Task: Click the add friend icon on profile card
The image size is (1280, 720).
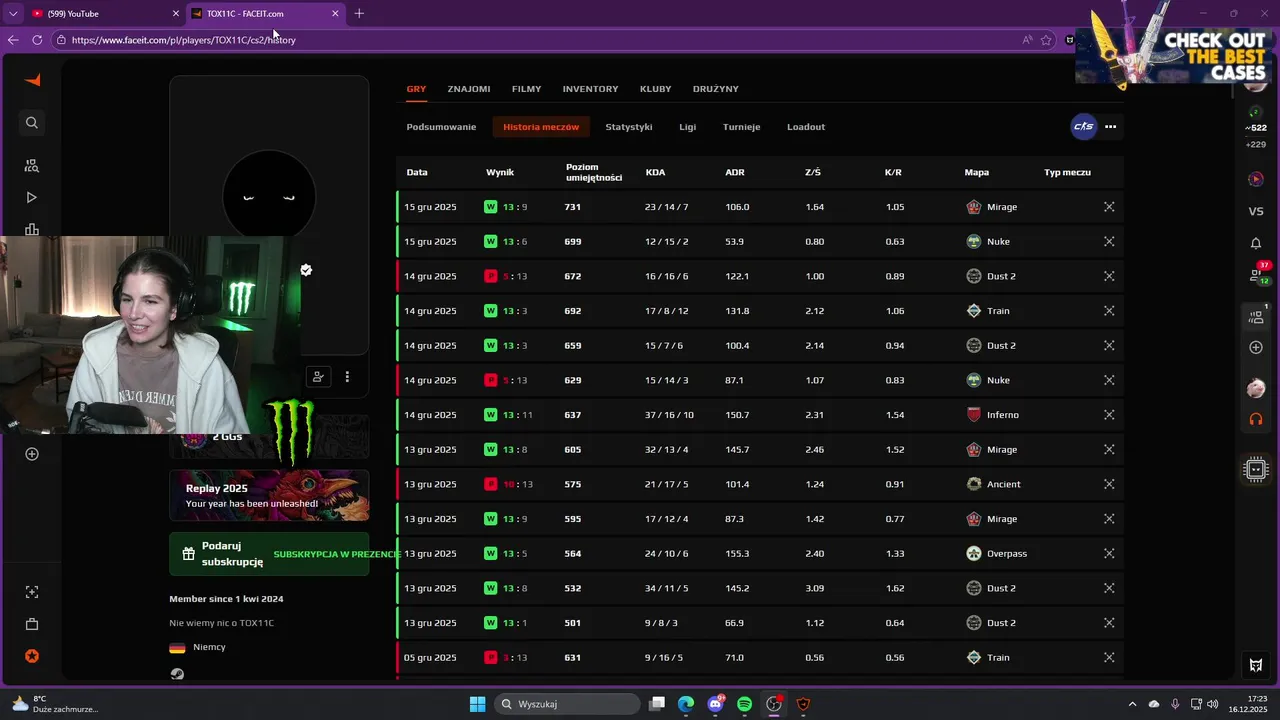Action: pos(318,377)
